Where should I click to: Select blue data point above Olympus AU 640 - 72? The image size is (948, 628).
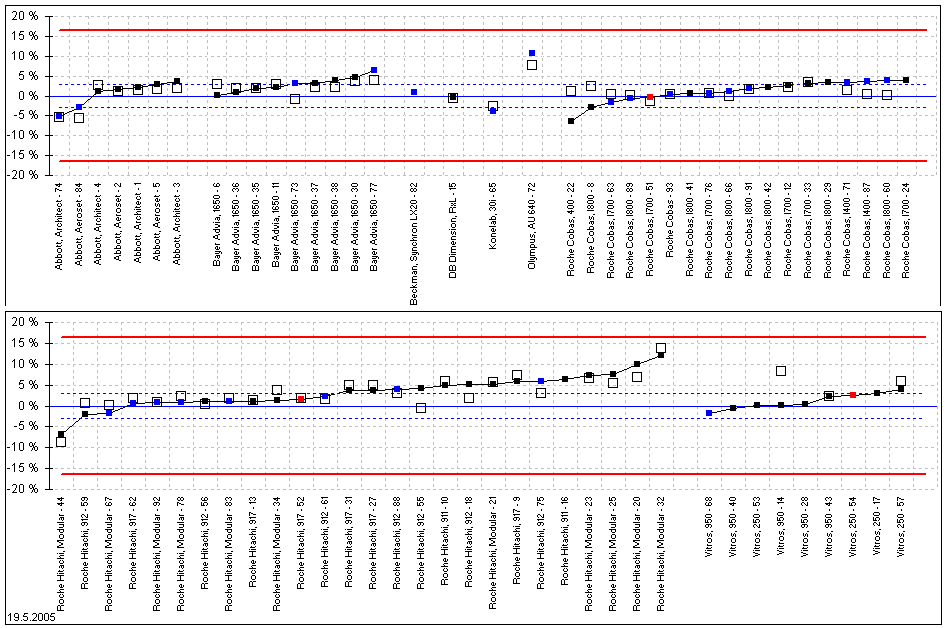point(532,53)
